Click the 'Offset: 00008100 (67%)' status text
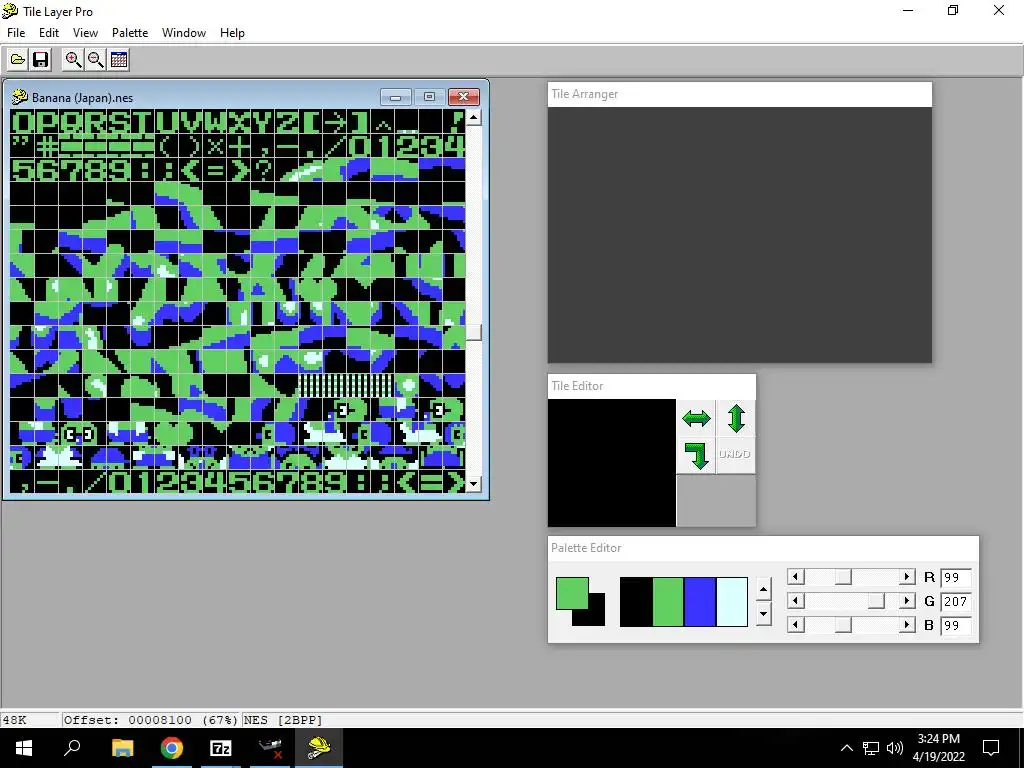 coord(150,720)
